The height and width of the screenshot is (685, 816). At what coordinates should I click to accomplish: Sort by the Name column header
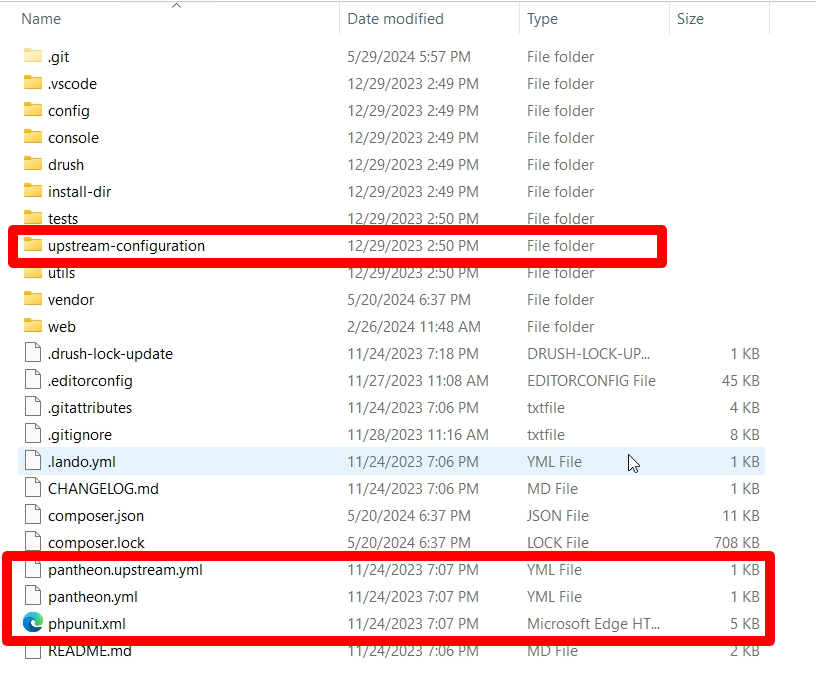point(41,19)
